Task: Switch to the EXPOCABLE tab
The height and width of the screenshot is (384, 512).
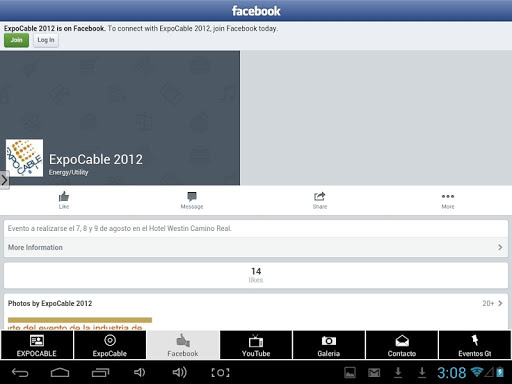Action: [x=37, y=345]
